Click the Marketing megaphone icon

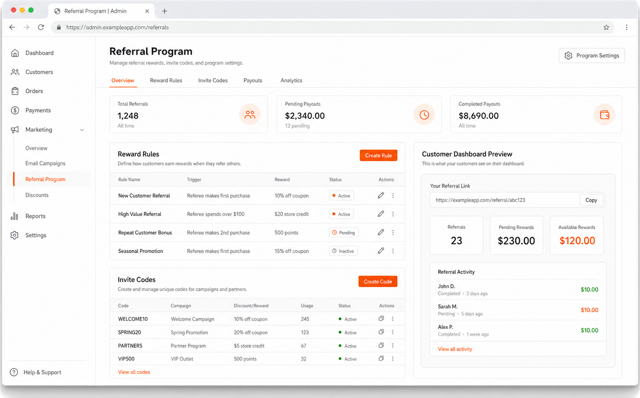coord(15,129)
